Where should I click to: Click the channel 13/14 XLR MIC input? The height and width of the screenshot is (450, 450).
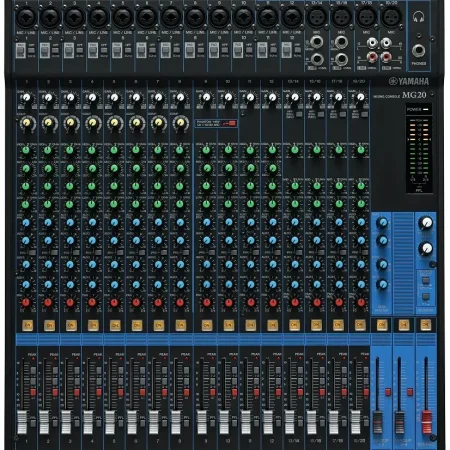(317, 17)
